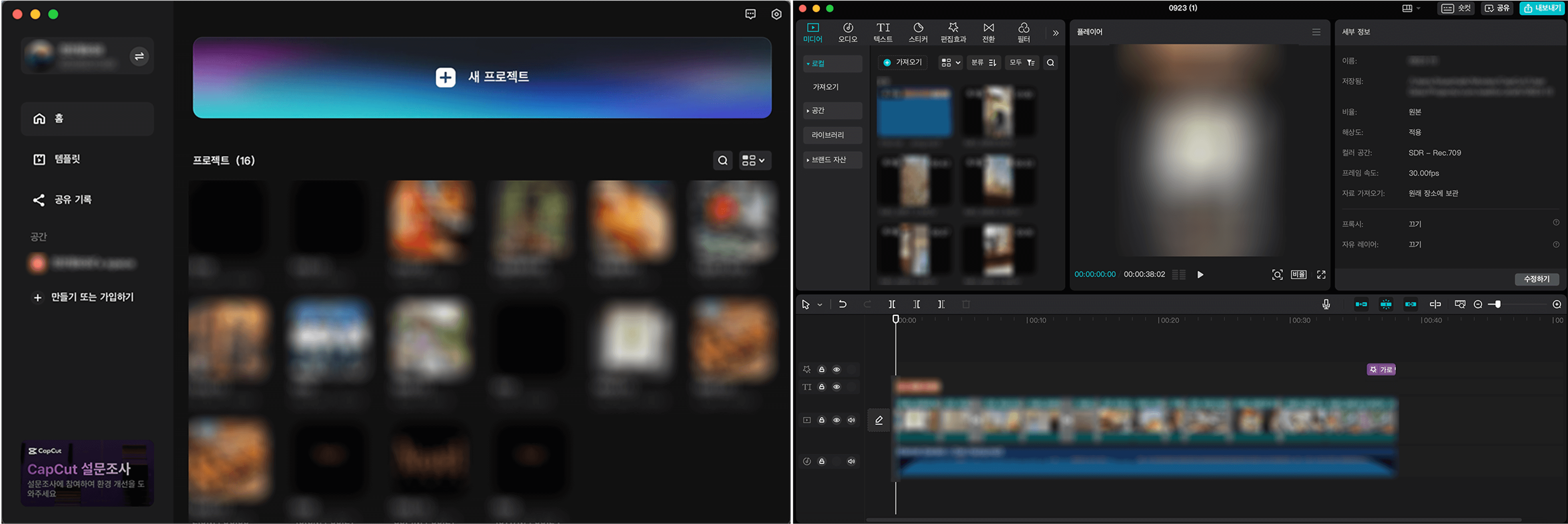Mute the main video track
The image size is (1568, 524).
click(x=851, y=420)
